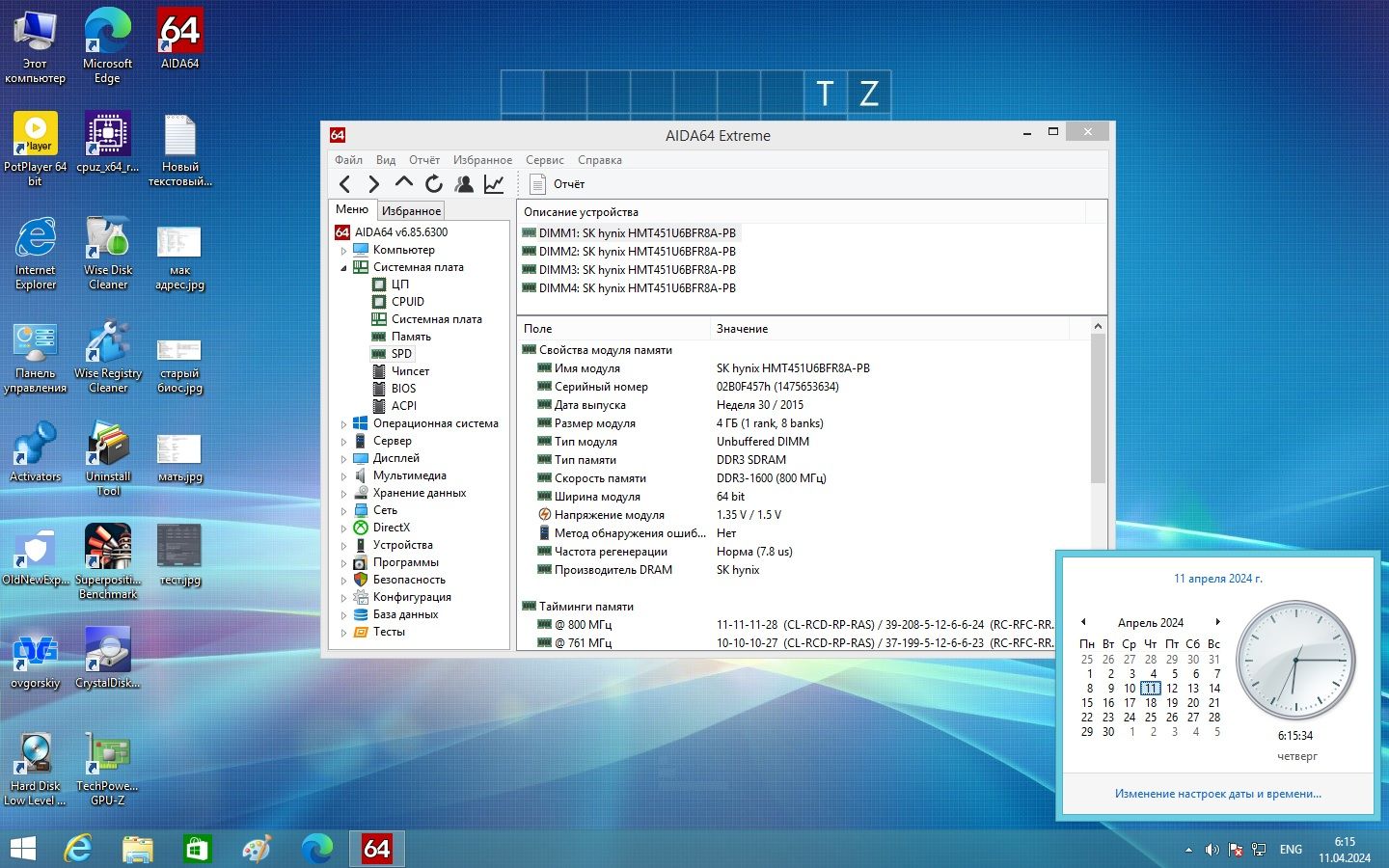Open the Файл menu
The width and height of the screenshot is (1389, 868).
pyautogui.click(x=348, y=160)
